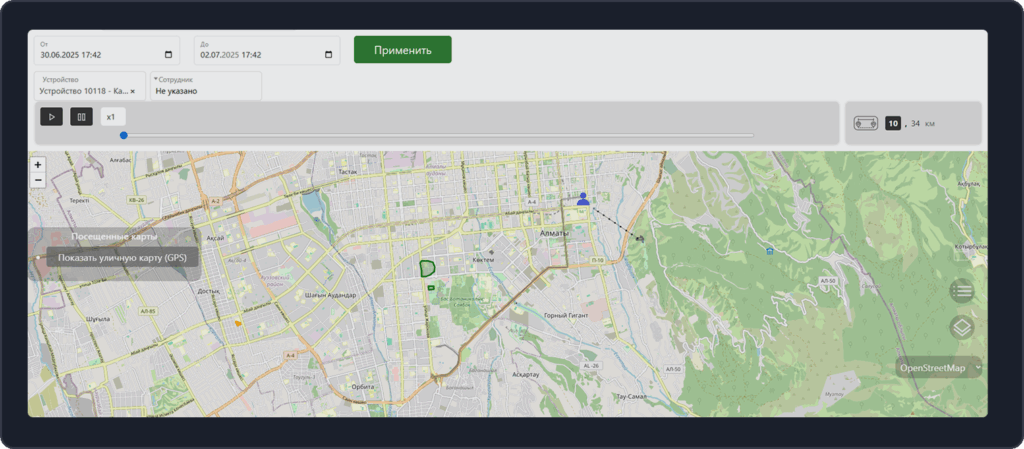This screenshot has width=1024, height=449.
Task: Pause the route playback
Action: 82,117
